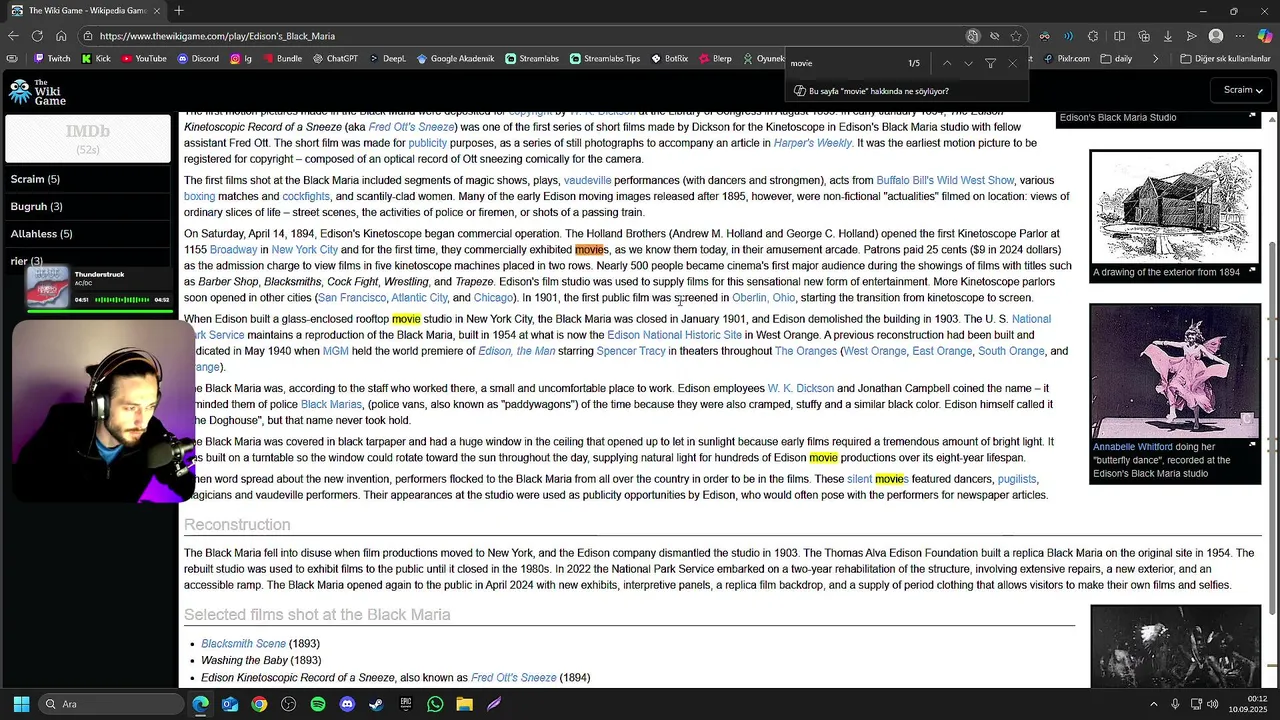The image size is (1280, 720).
Task: Follow the vaudeville link
Action: point(587,181)
